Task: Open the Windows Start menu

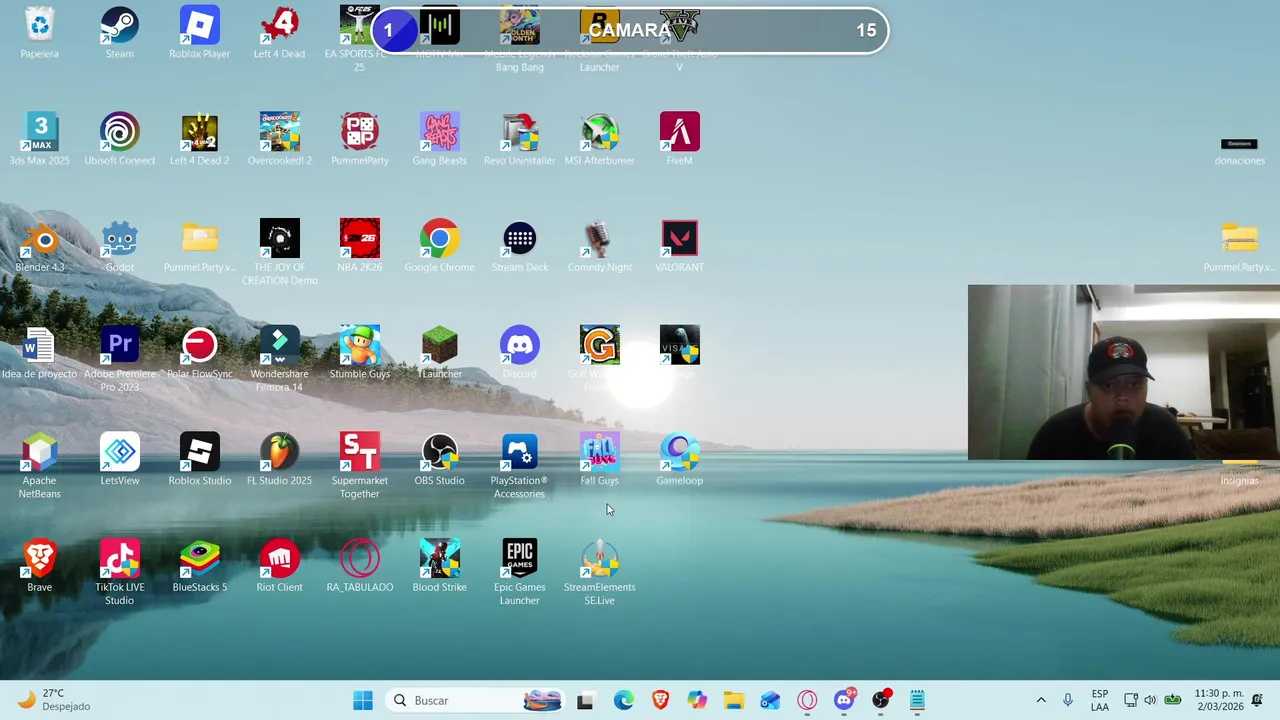Action: [363, 701]
